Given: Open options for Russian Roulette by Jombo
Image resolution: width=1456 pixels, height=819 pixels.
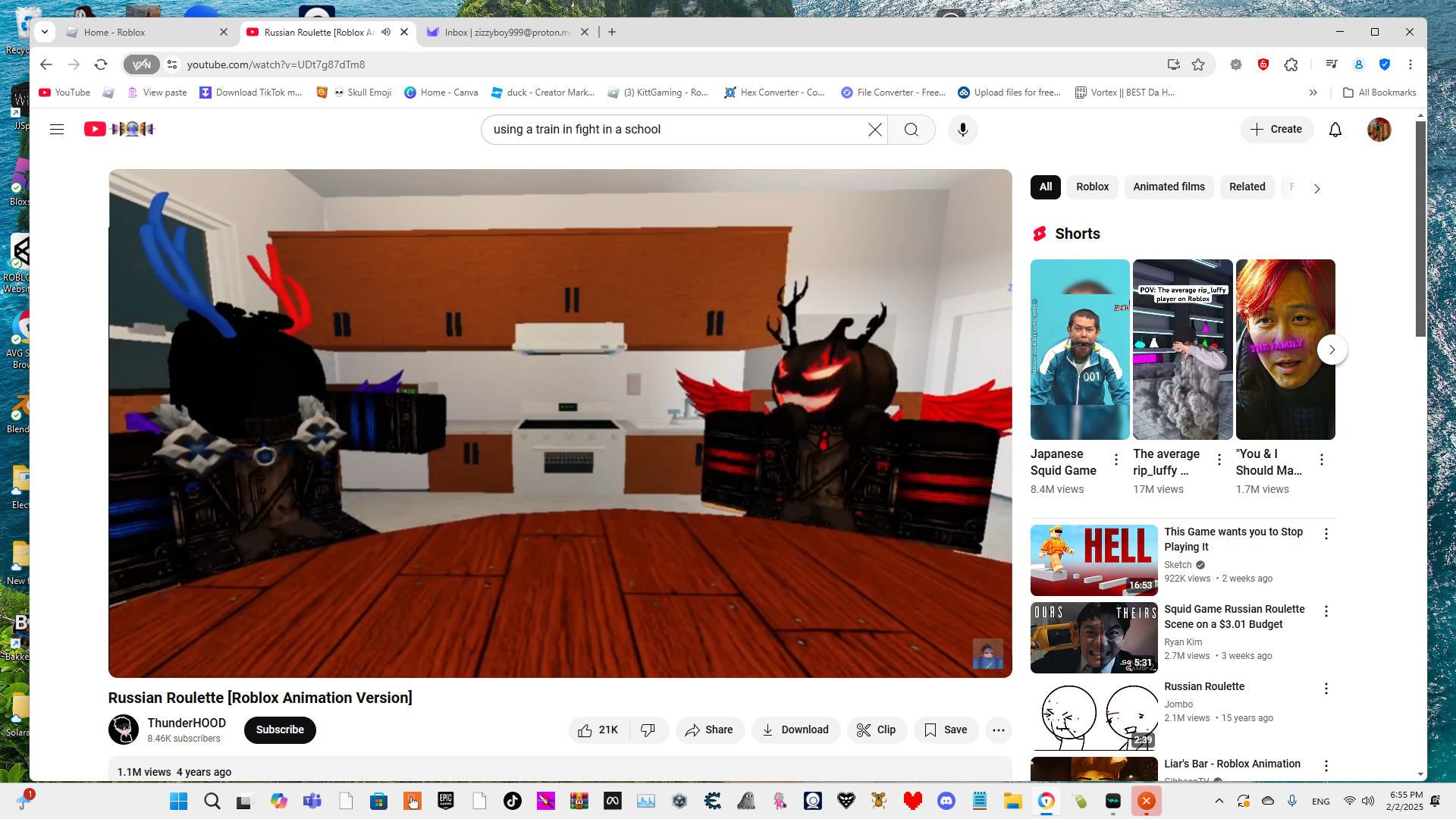Looking at the screenshot, I should [1326, 689].
